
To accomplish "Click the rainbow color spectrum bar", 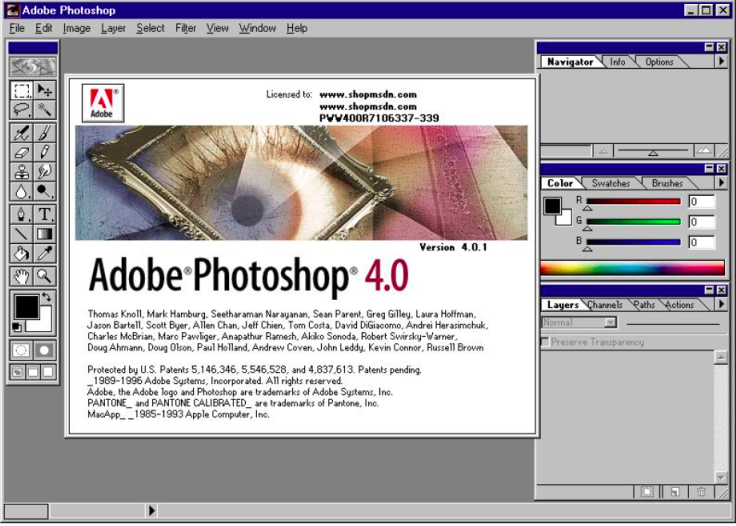I will [631, 267].
